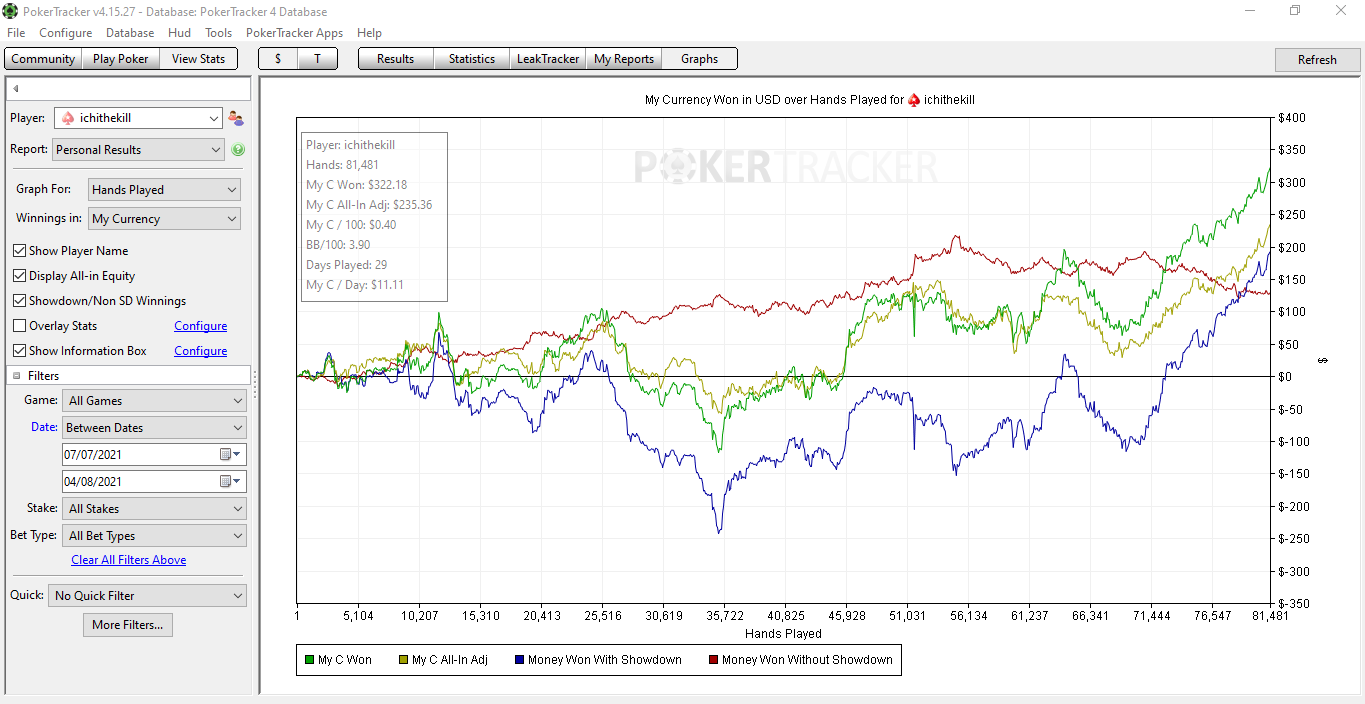The width and height of the screenshot is (1365, 704).
Task: Enable the Overlay Stats checkbox
Action: click(19, 326)
